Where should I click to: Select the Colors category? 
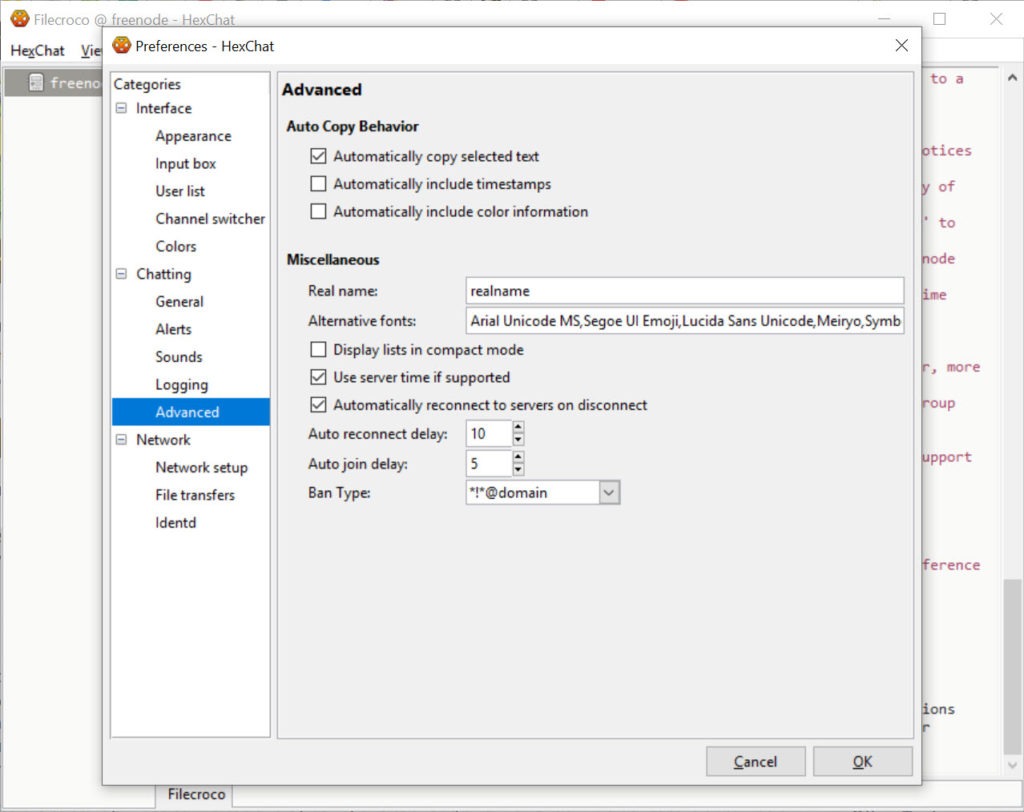click(x=176, y=246)
